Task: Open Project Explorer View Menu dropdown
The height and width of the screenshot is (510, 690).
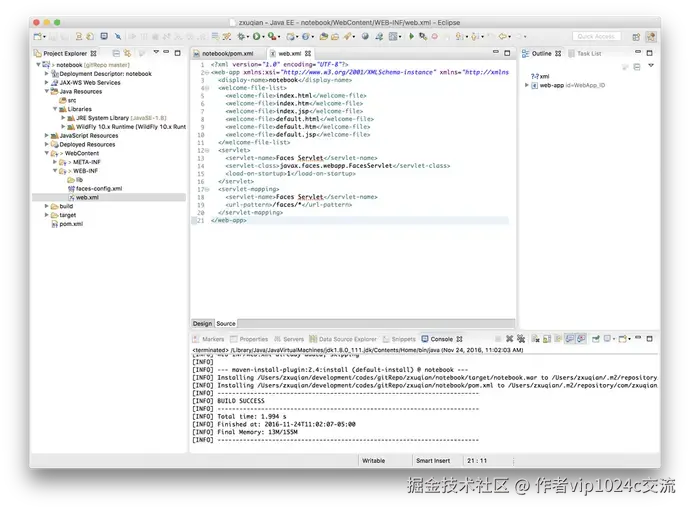Action: point(156,51)
